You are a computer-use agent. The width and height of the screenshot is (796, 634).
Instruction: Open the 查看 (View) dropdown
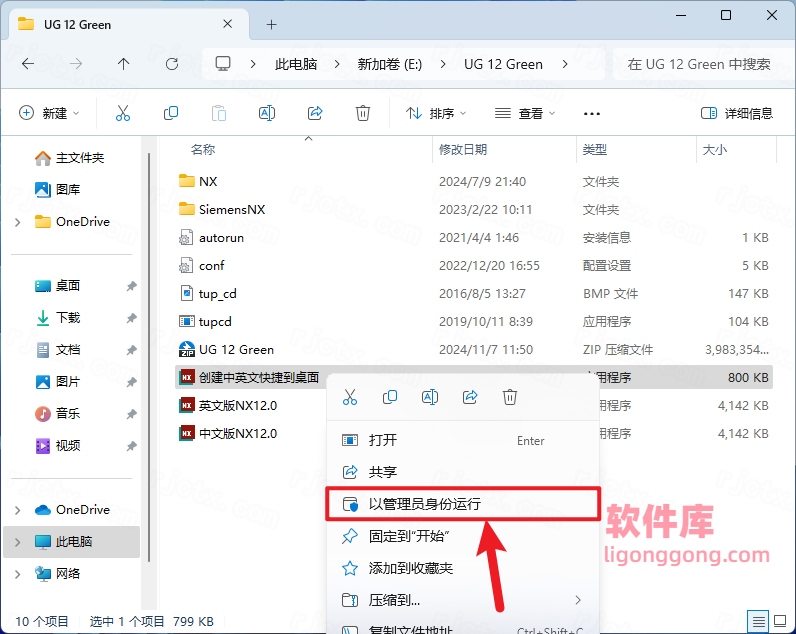coord(525,113)
